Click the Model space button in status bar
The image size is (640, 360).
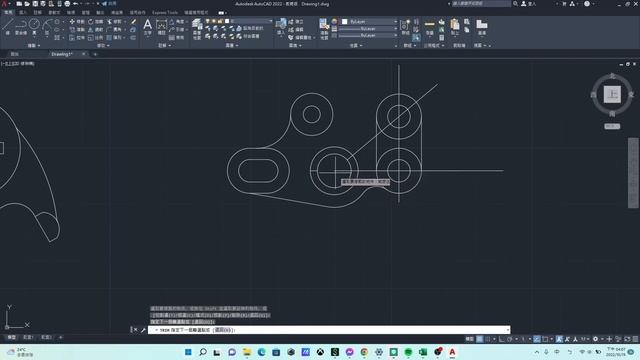pos(469,339)
